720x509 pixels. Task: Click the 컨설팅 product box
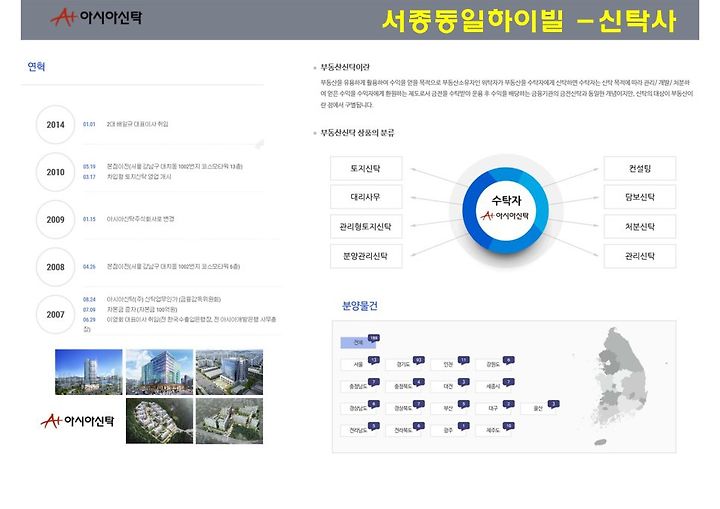tap(640, 168)
